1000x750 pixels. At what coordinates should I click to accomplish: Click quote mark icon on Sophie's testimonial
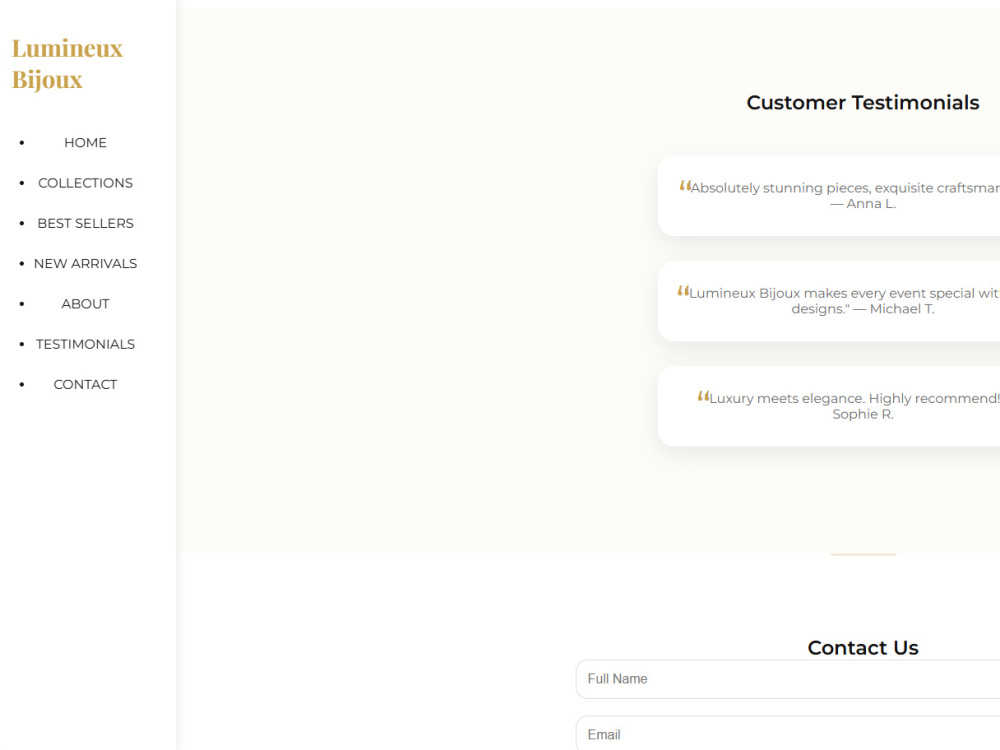[x=703, y=396]
